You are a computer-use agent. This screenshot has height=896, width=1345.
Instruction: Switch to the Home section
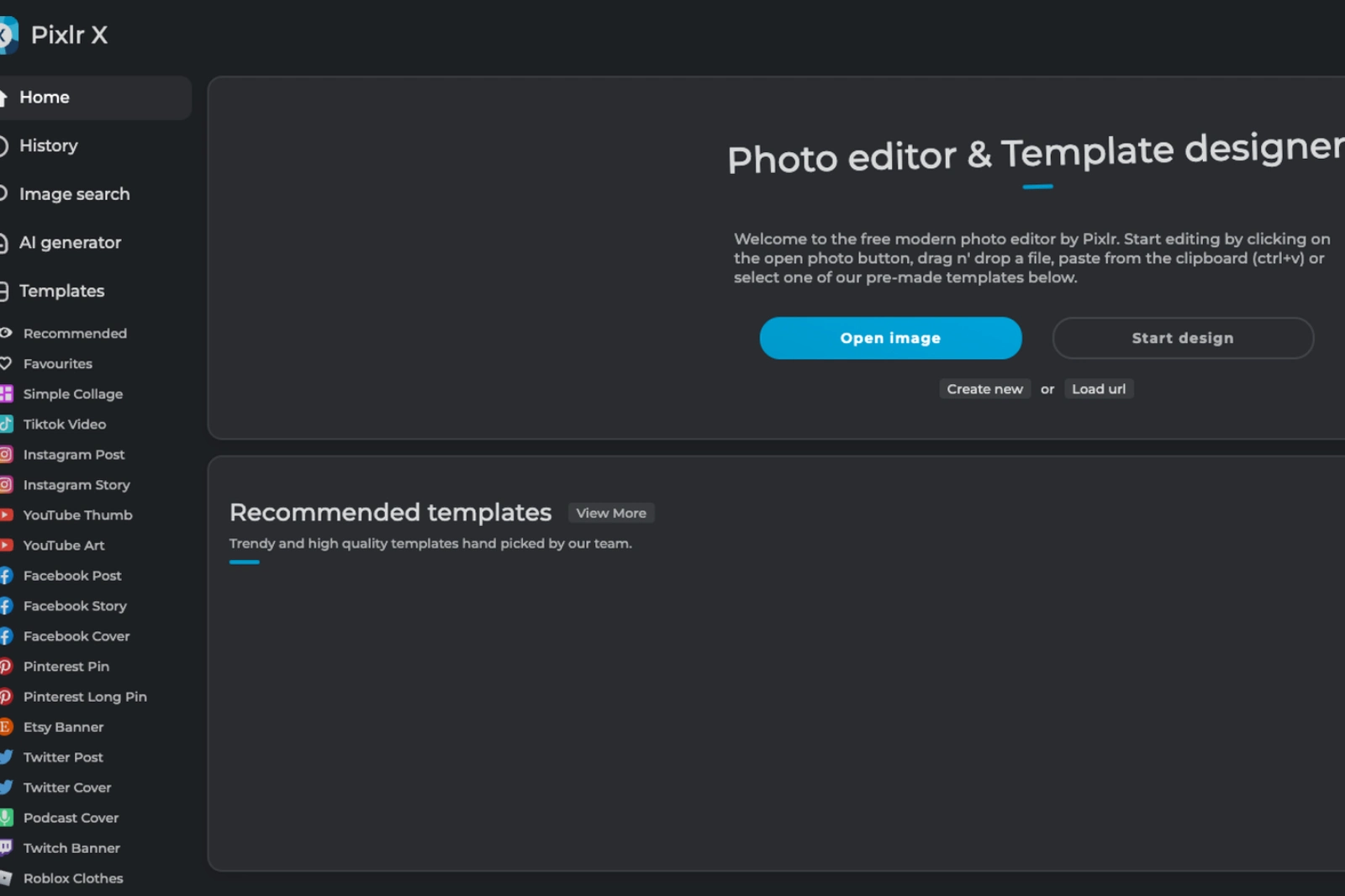tap(44, 97)
